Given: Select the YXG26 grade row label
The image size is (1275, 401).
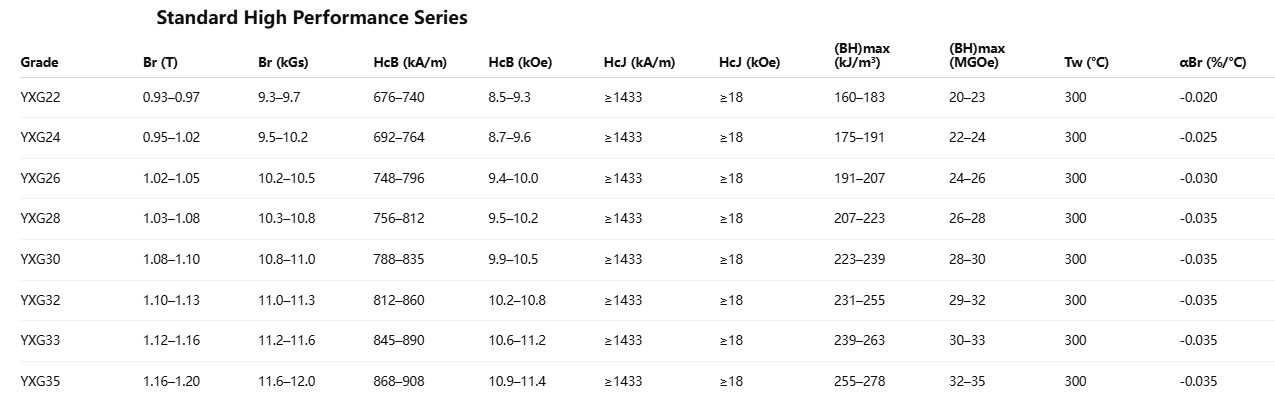Looking at the screenshot, I should pos(40,178).
